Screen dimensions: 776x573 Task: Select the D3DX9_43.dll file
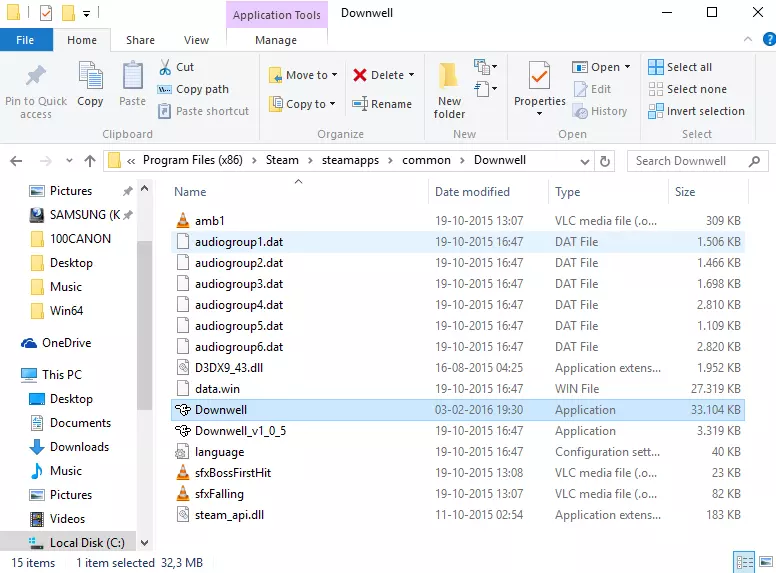[x=458, y=368]
